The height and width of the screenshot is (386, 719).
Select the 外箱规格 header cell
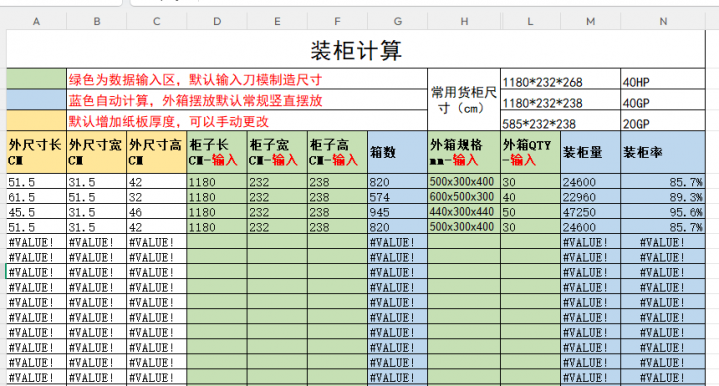coord(464,152)
